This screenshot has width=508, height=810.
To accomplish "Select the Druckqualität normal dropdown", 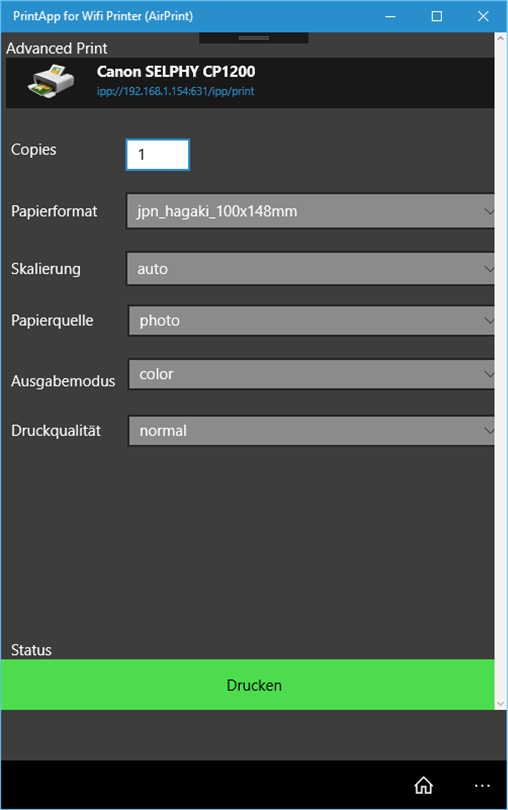I will click(x=311, y=431).
